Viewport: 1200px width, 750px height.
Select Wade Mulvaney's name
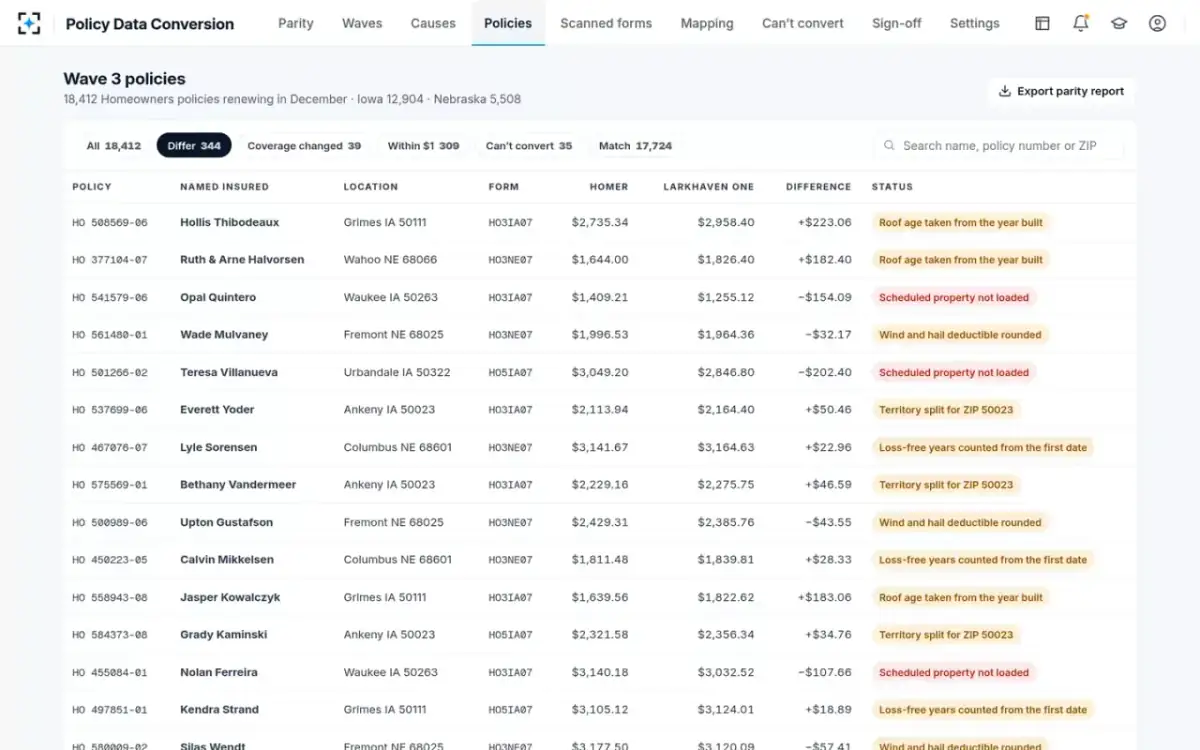point(224,335)
